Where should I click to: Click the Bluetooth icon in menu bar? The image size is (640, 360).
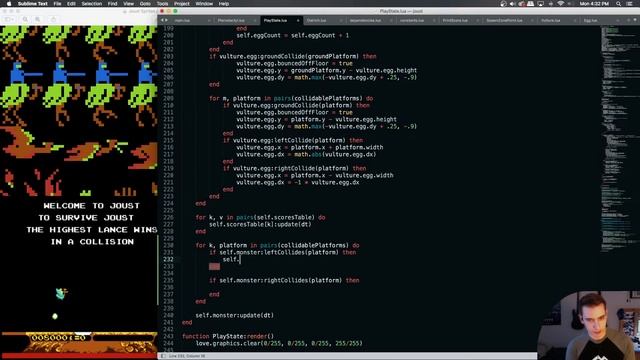(x=551, y=4)
